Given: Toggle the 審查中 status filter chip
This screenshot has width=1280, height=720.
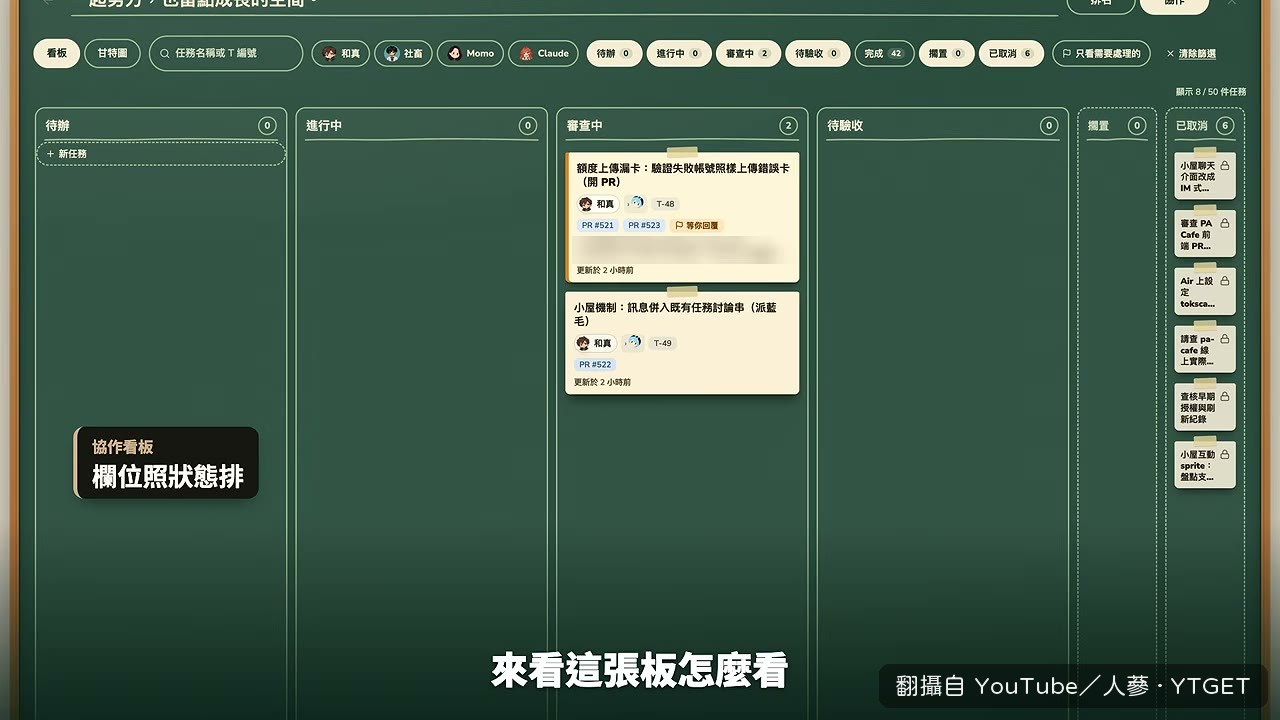Looking at the screenshot, I should (x=748, y=53).
